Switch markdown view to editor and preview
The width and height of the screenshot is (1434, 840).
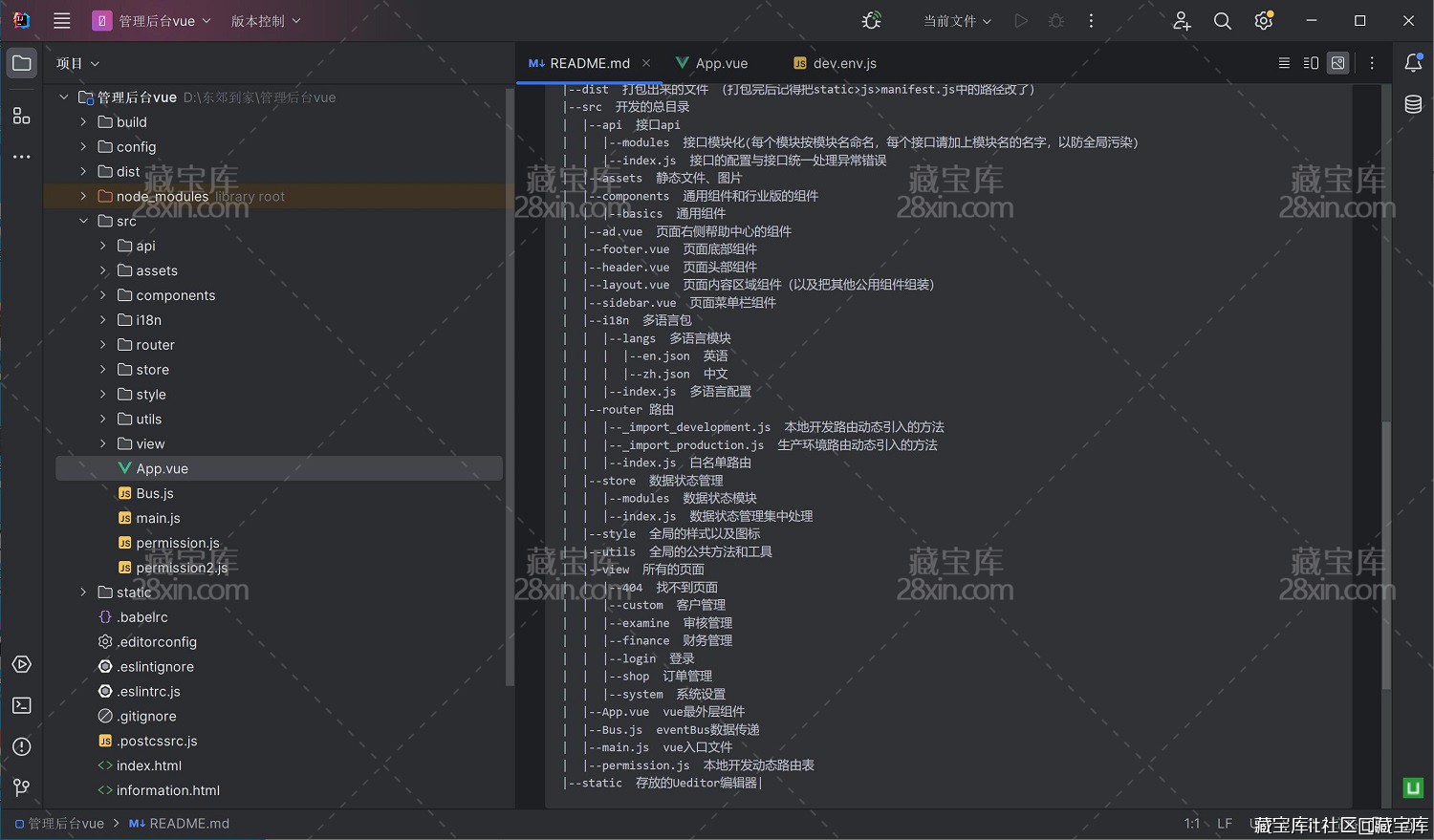pyautogui.click(x=1311, y=63)
